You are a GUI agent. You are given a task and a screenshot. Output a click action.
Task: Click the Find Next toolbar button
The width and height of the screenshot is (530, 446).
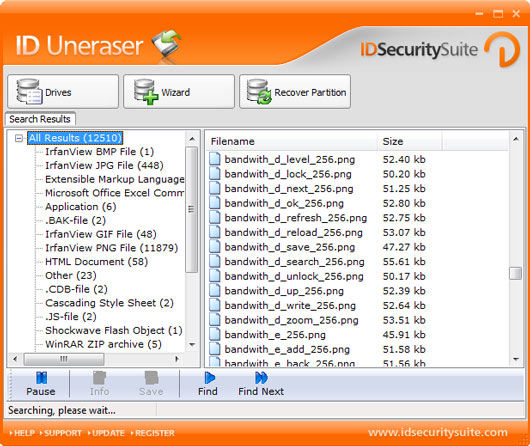tap(261, 384)
